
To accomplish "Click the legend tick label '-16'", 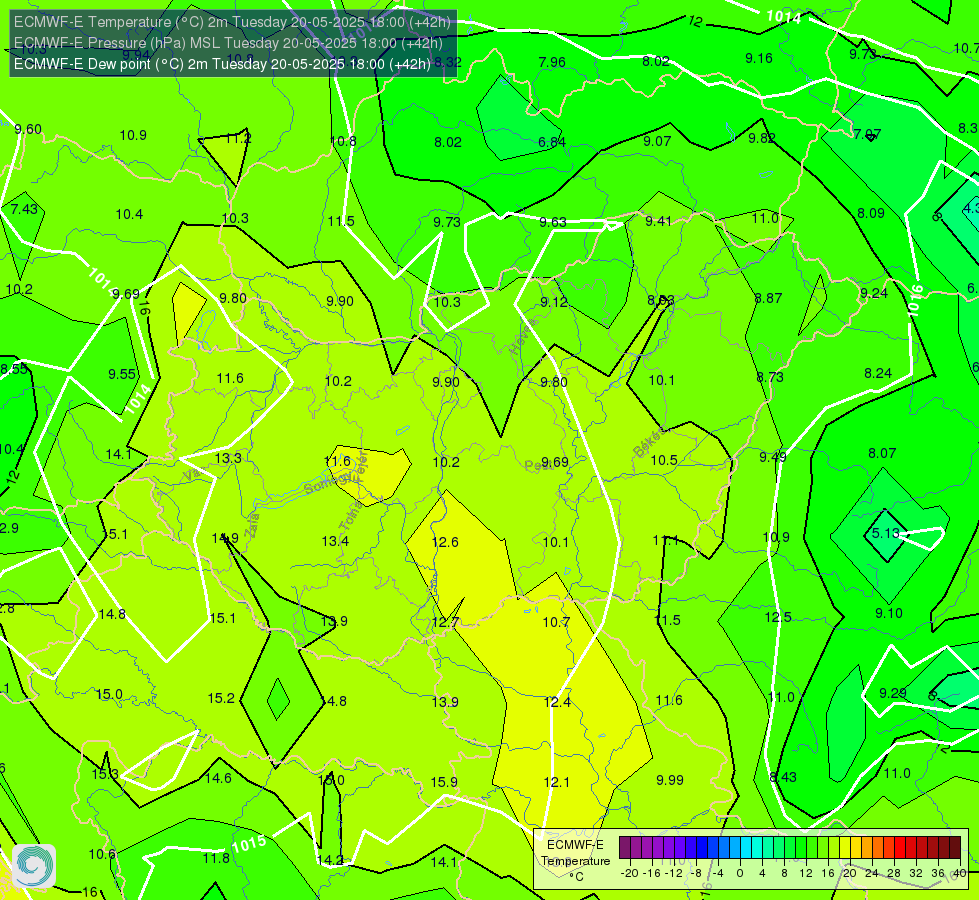I will pos(652,873).
